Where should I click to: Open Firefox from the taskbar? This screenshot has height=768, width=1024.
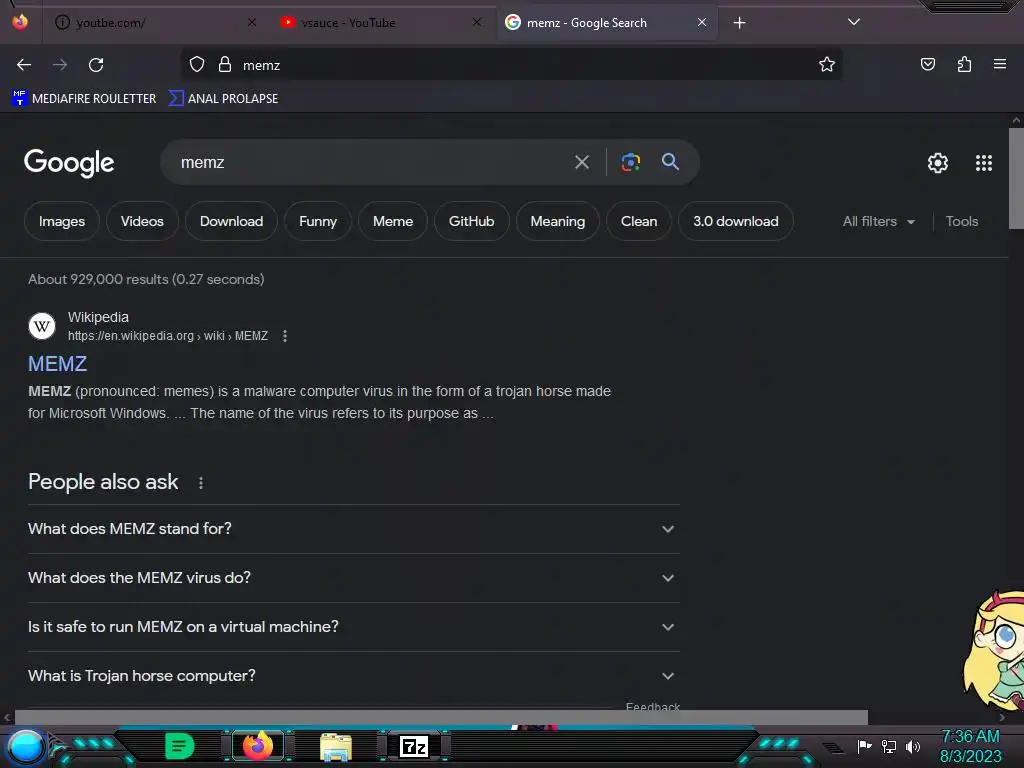coord(258,746)
